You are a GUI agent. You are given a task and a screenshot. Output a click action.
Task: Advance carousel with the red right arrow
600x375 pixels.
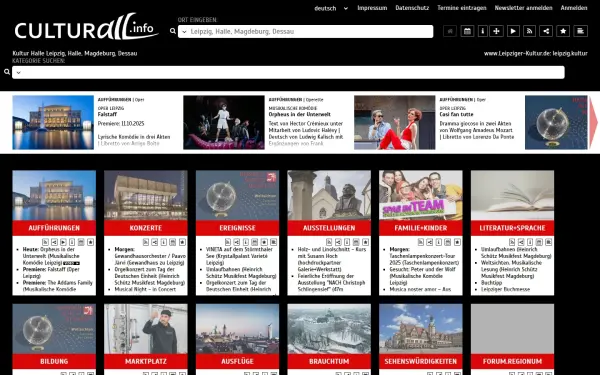coord(593,122)
